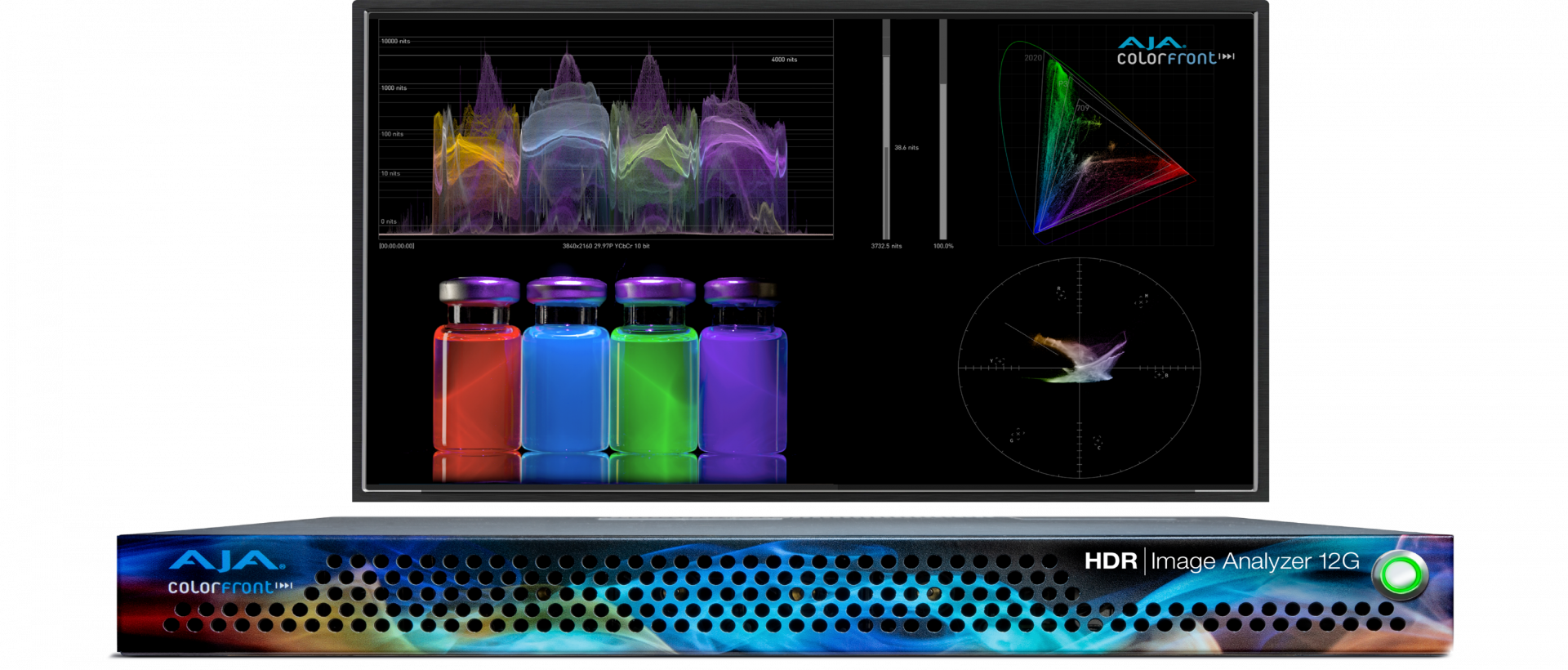Click the purple bottle in the video preview
This screenshot has width=1568, height=670.
742,384
